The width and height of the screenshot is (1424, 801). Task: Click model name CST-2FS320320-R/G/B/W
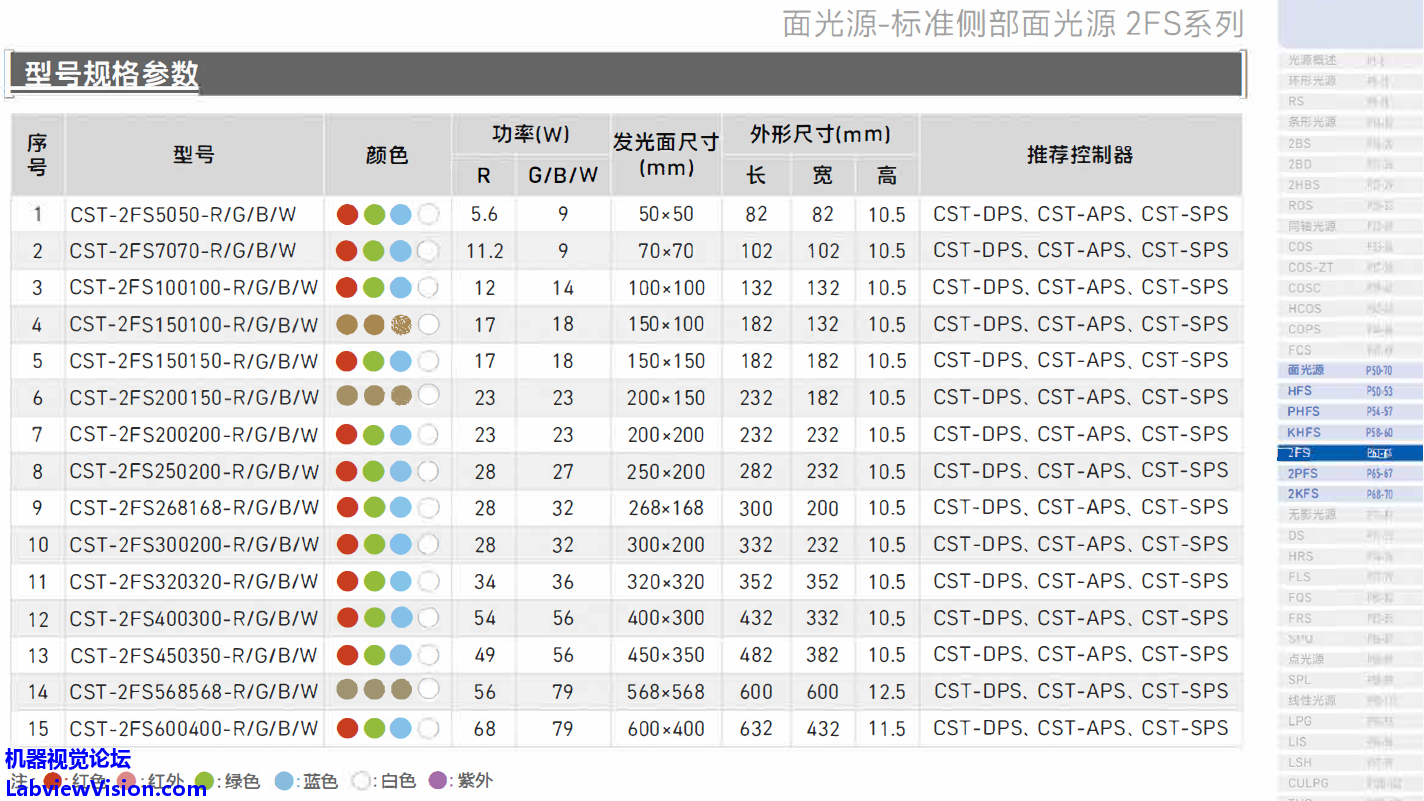pyautogui.click(x=194, y=582)
